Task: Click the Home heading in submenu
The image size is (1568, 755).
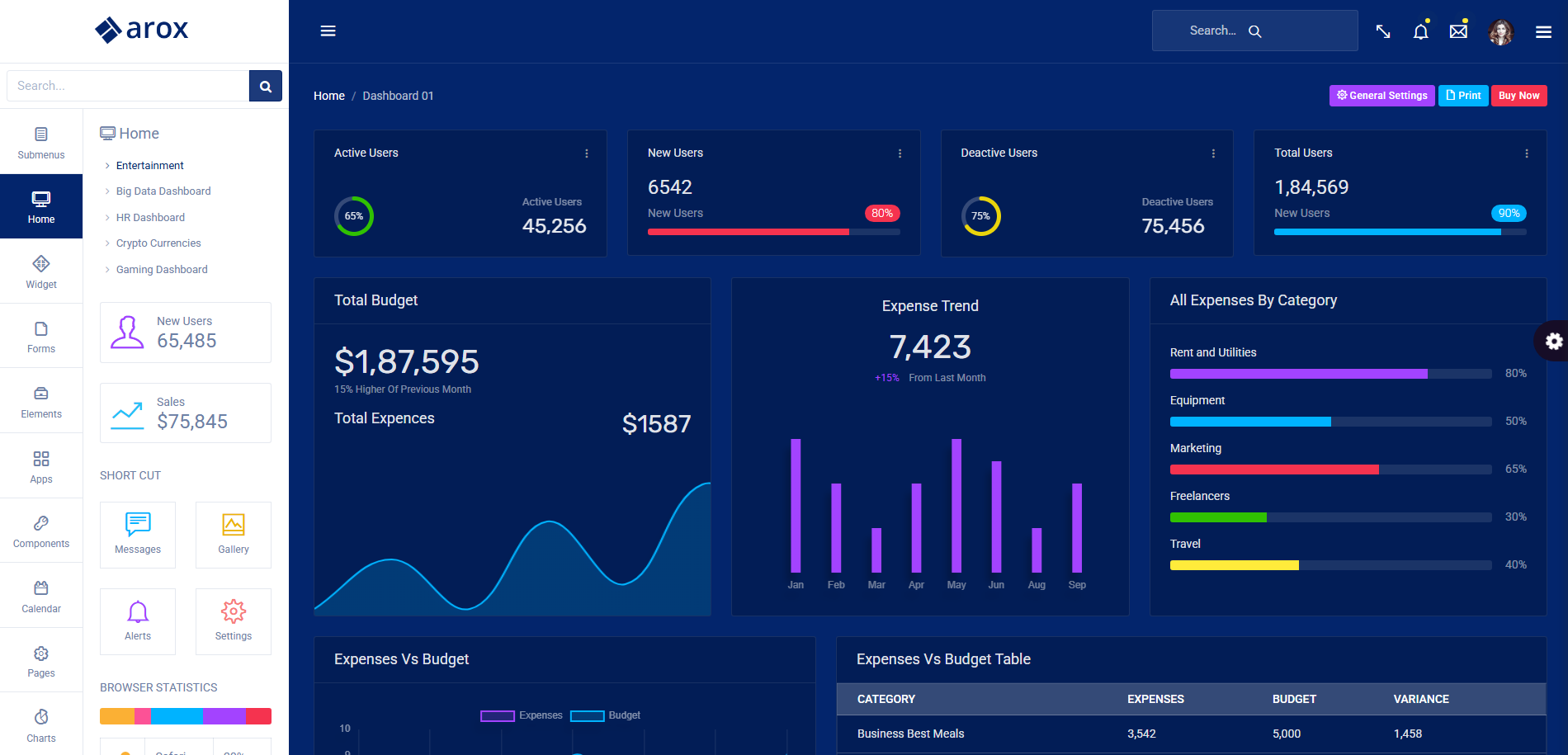Action: 130,134
